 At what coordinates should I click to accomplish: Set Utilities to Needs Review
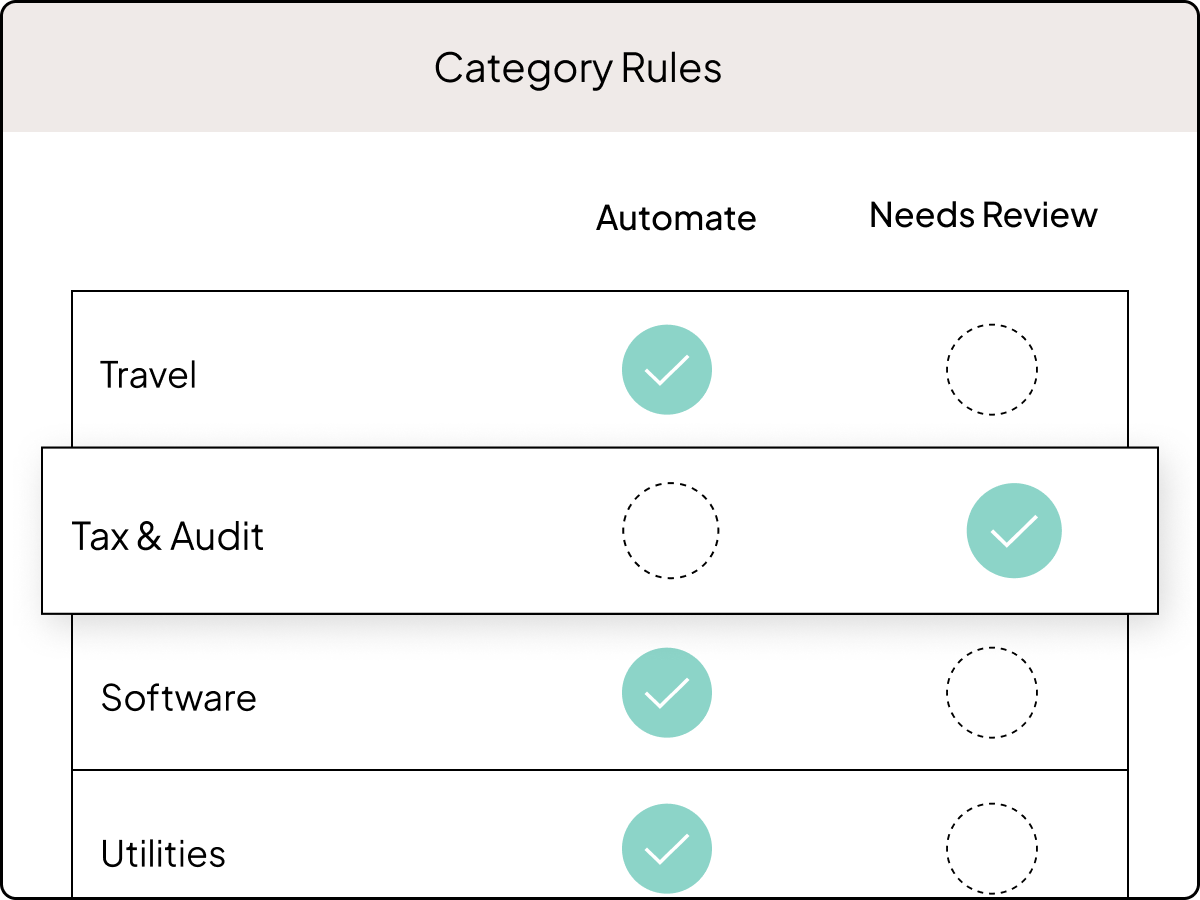pyautogui.click(x=992, y=849)
